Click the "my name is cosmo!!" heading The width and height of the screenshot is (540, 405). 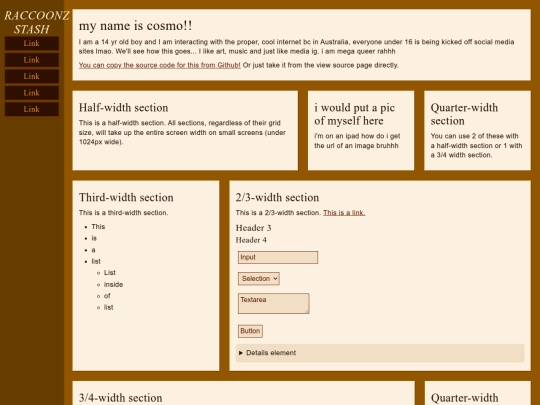coord(135,26)
